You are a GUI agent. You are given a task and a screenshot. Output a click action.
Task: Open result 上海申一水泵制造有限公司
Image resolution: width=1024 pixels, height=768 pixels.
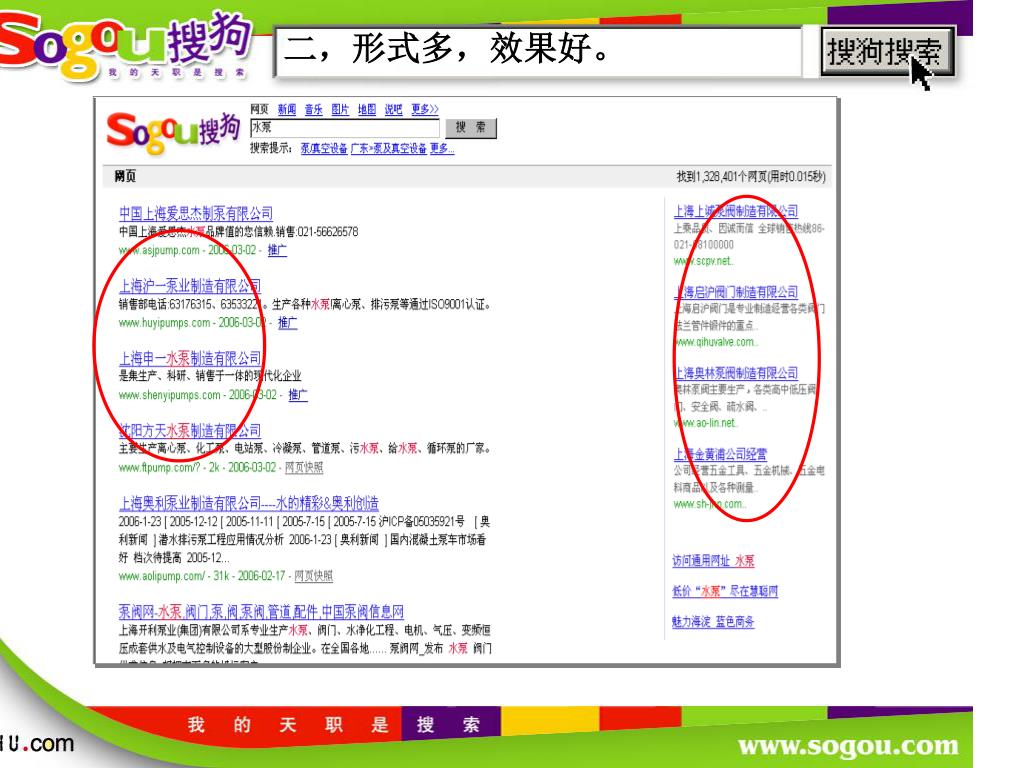coord(190,359)
